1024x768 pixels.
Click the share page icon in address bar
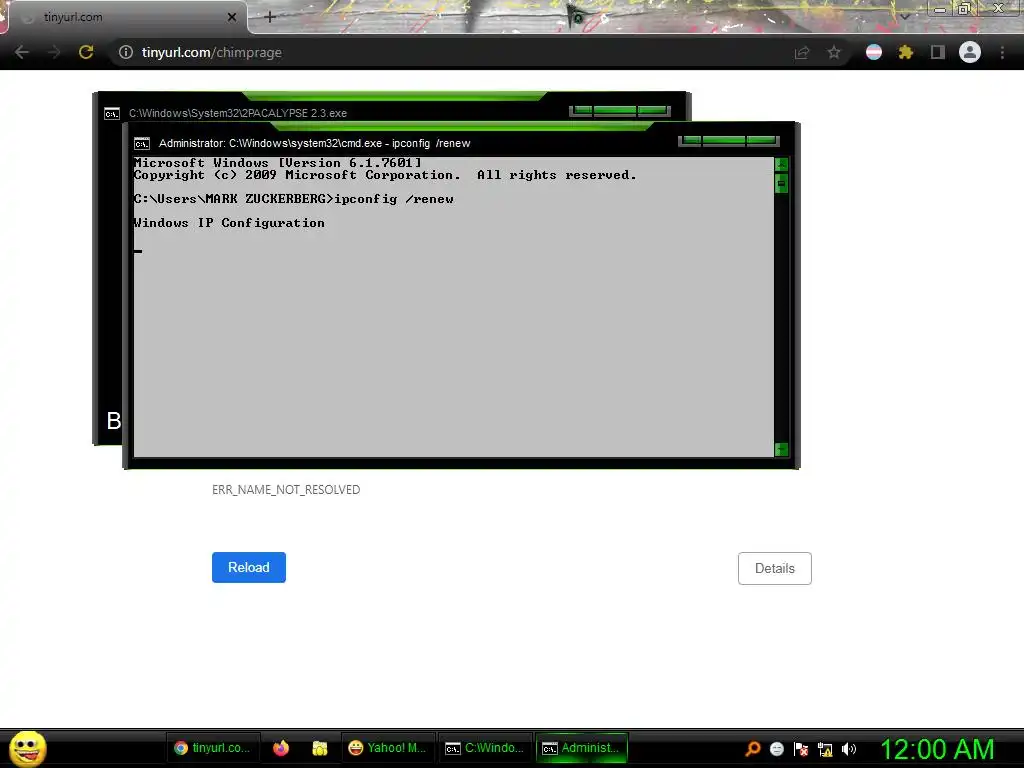[x=802, y=52]
